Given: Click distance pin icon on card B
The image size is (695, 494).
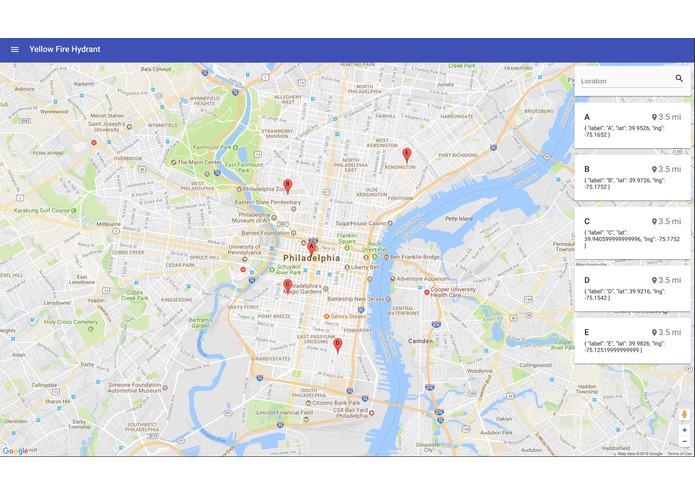Looking at the screenshot, I should pos(654,169).
